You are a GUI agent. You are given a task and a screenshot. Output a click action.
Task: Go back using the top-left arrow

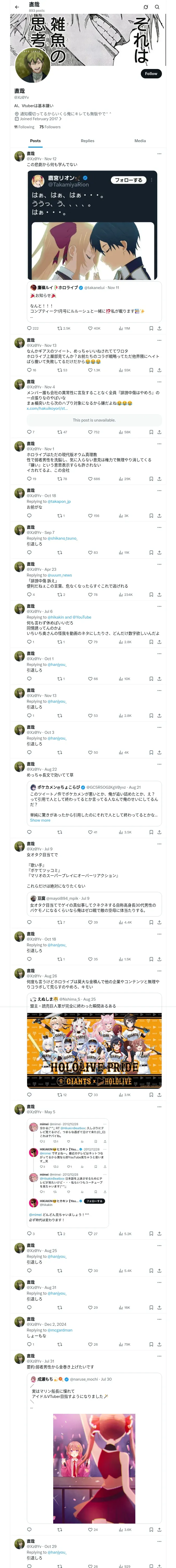point(17,7)
